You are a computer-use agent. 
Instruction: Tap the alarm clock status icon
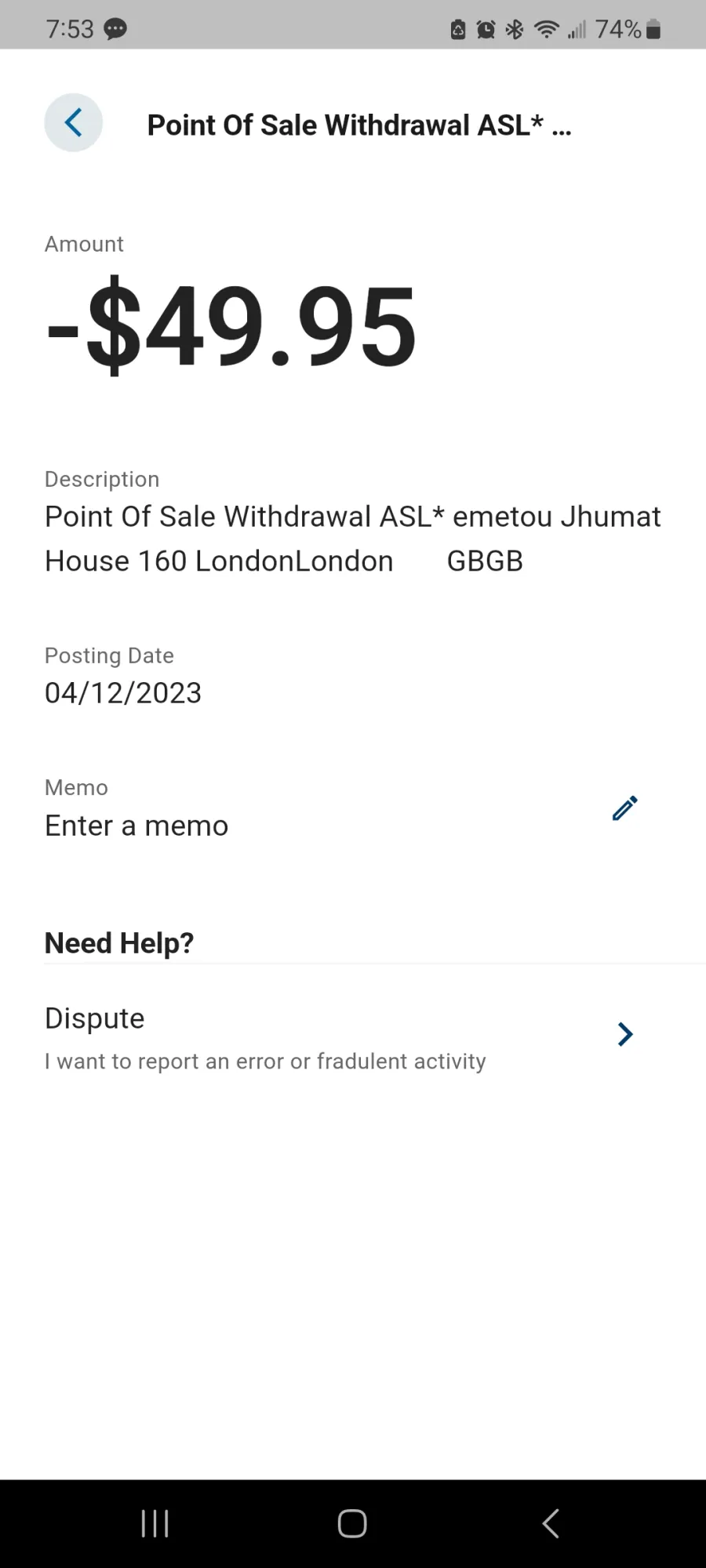click(486, 30)
